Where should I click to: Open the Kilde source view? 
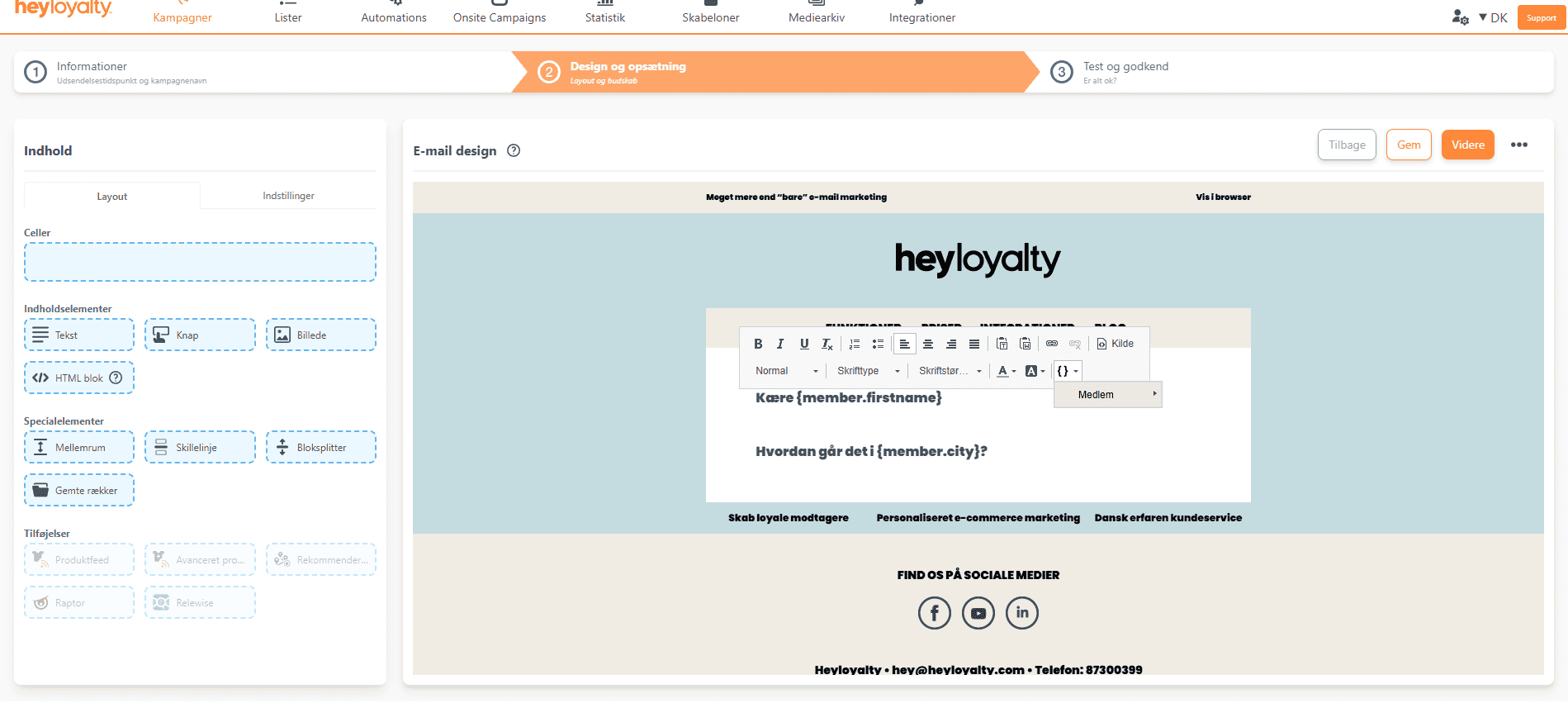[1115, 344]
